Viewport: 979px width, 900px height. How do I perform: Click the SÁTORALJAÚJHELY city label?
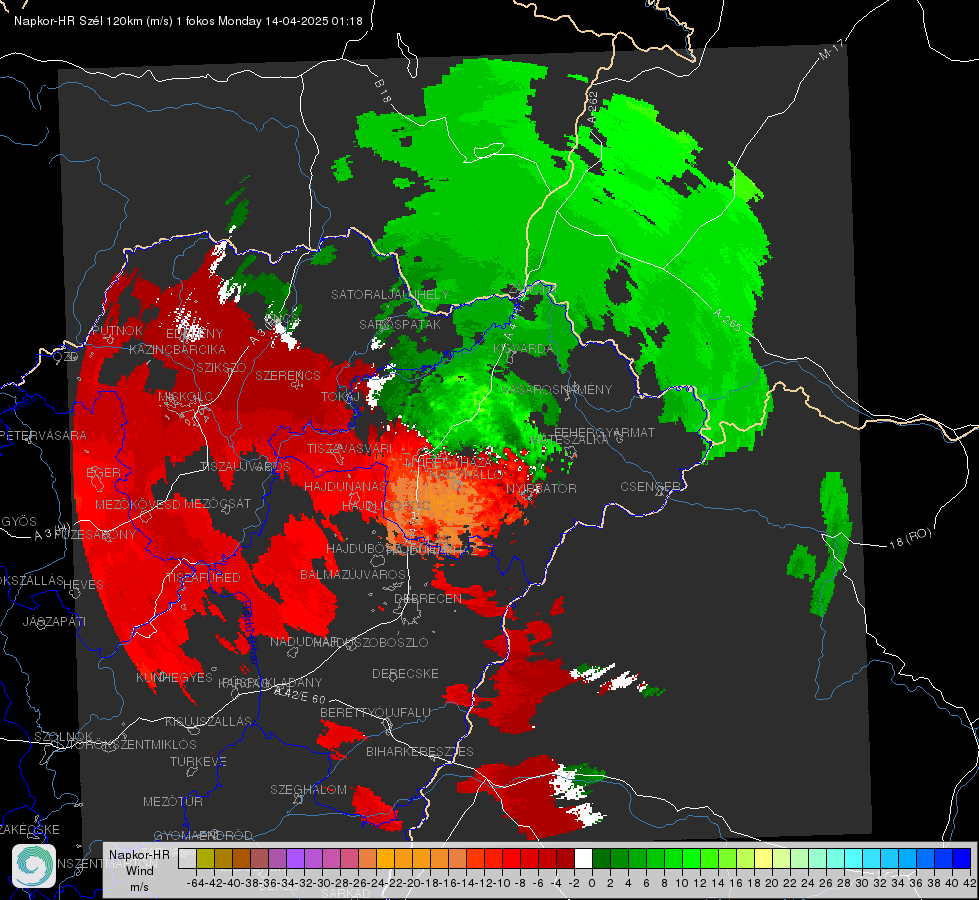pyautogui.click(x=390, y=294)
